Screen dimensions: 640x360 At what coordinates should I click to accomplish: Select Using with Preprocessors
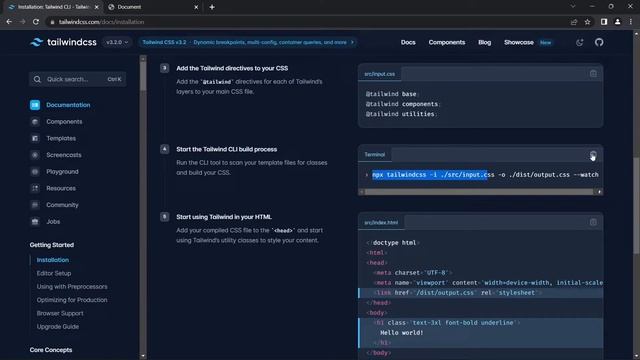point(72,287)
